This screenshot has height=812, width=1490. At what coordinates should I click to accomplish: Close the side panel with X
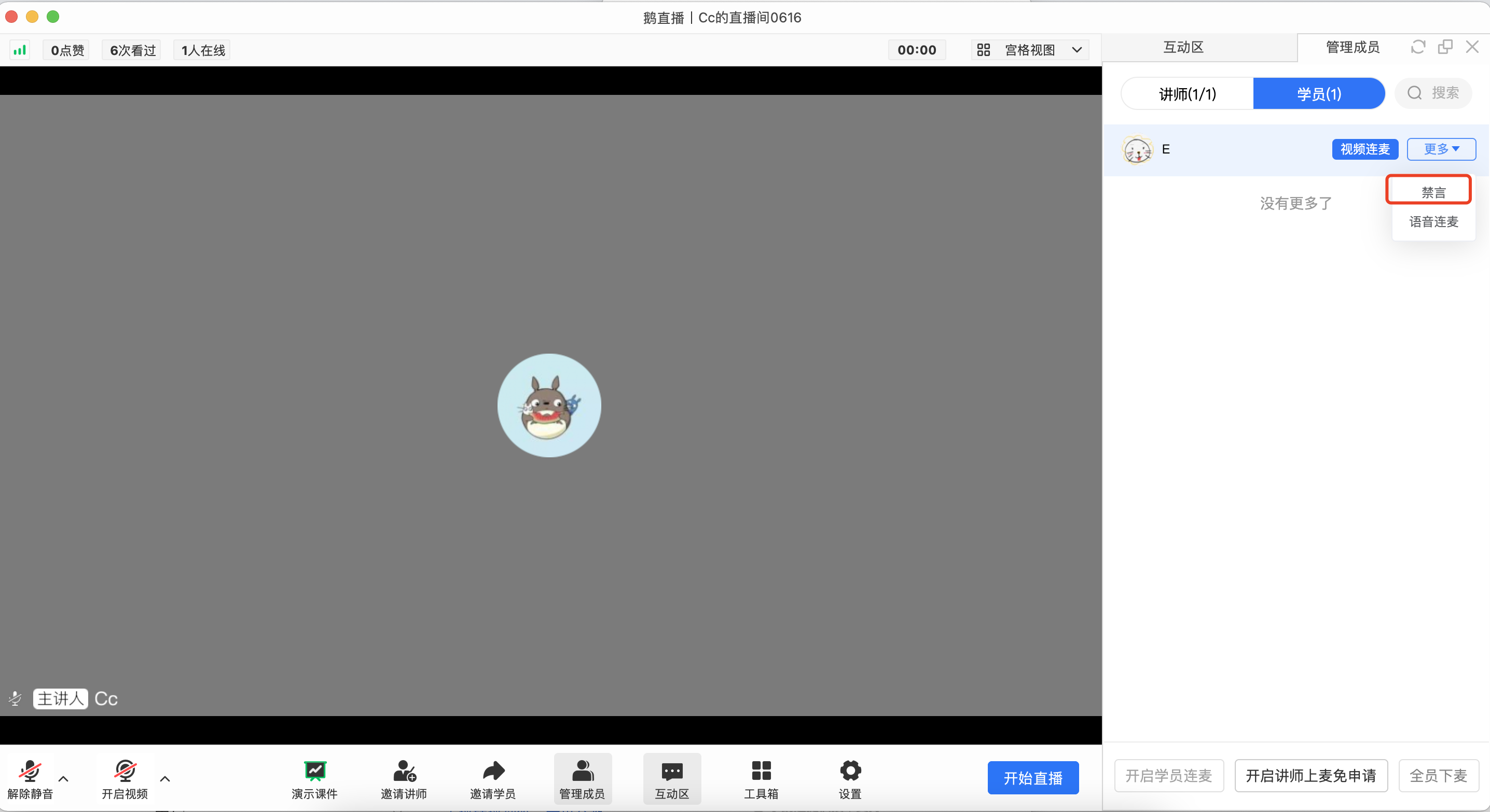point(1472,47)
